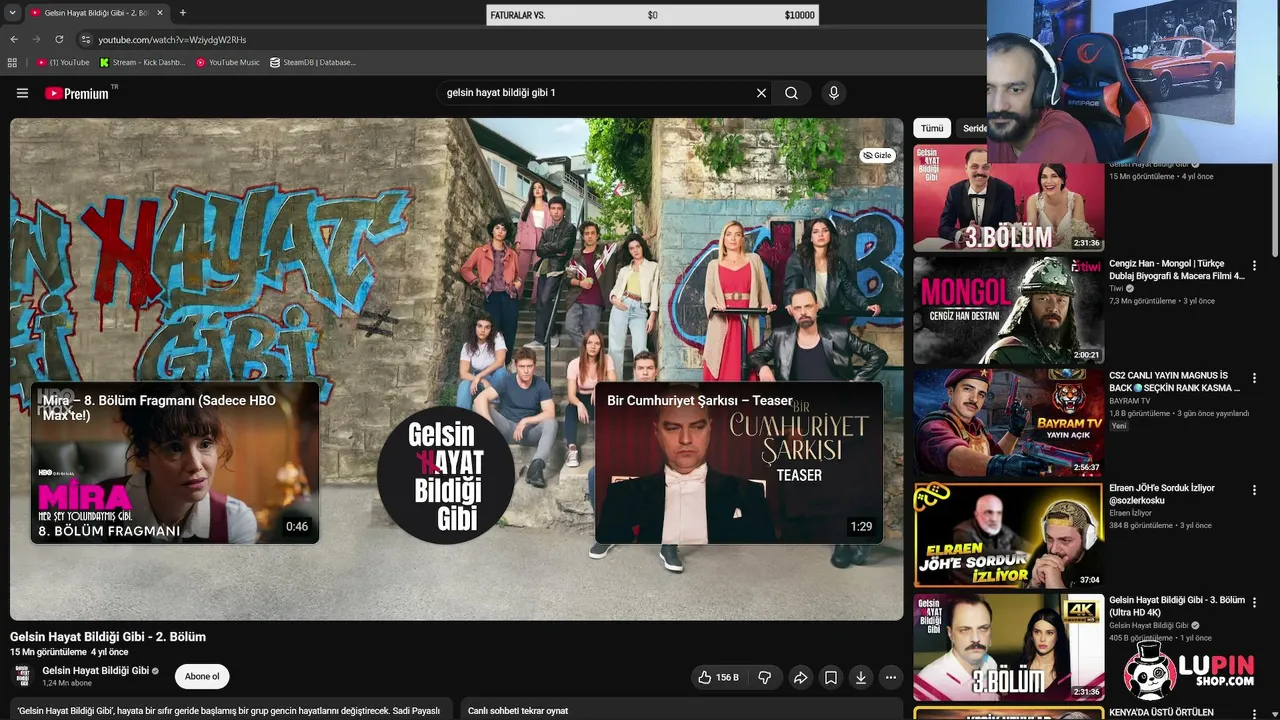
Task: Clear the search box text
Action: pos(761,93)
